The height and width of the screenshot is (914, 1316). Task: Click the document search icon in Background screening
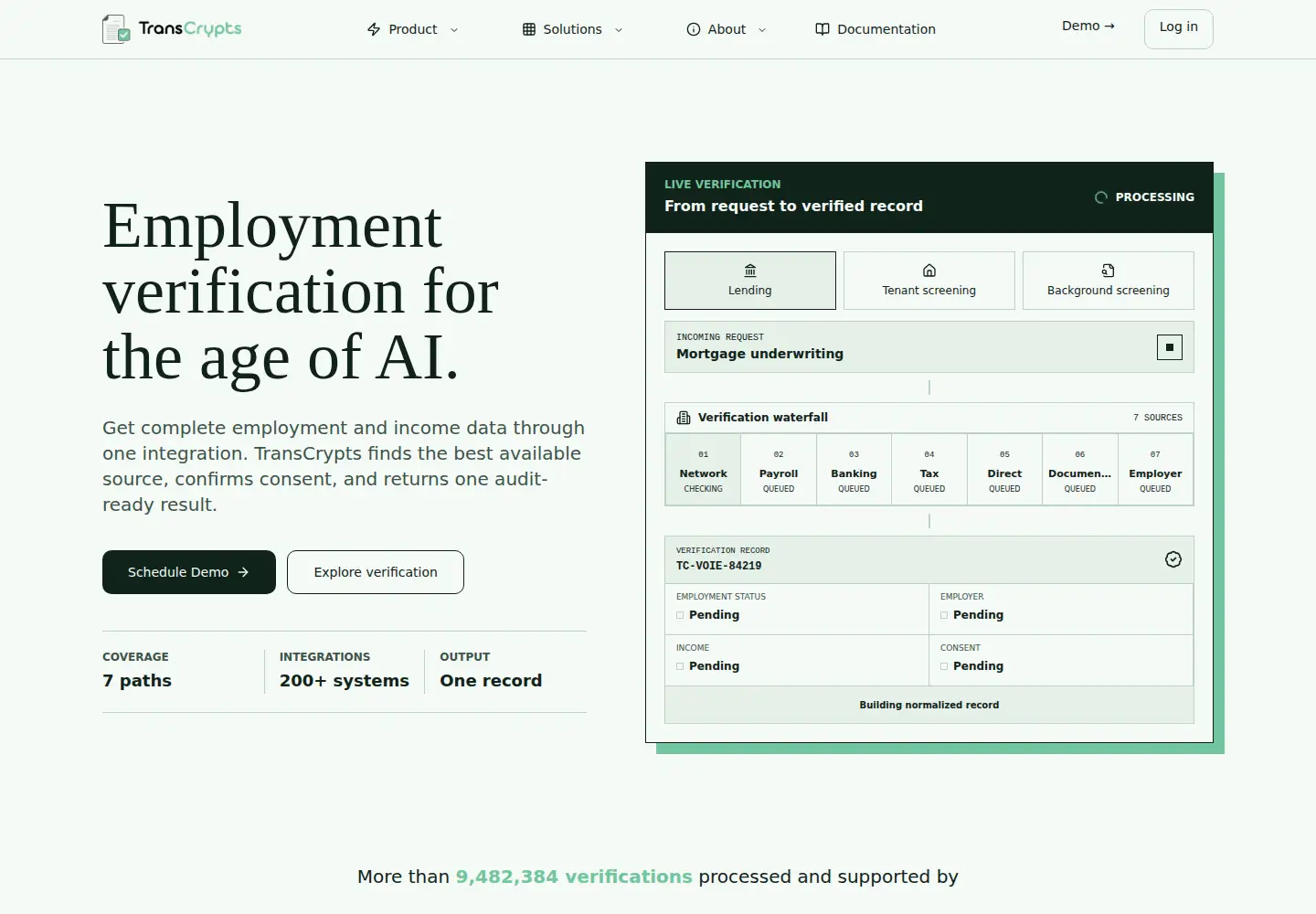click(1109, 271)
